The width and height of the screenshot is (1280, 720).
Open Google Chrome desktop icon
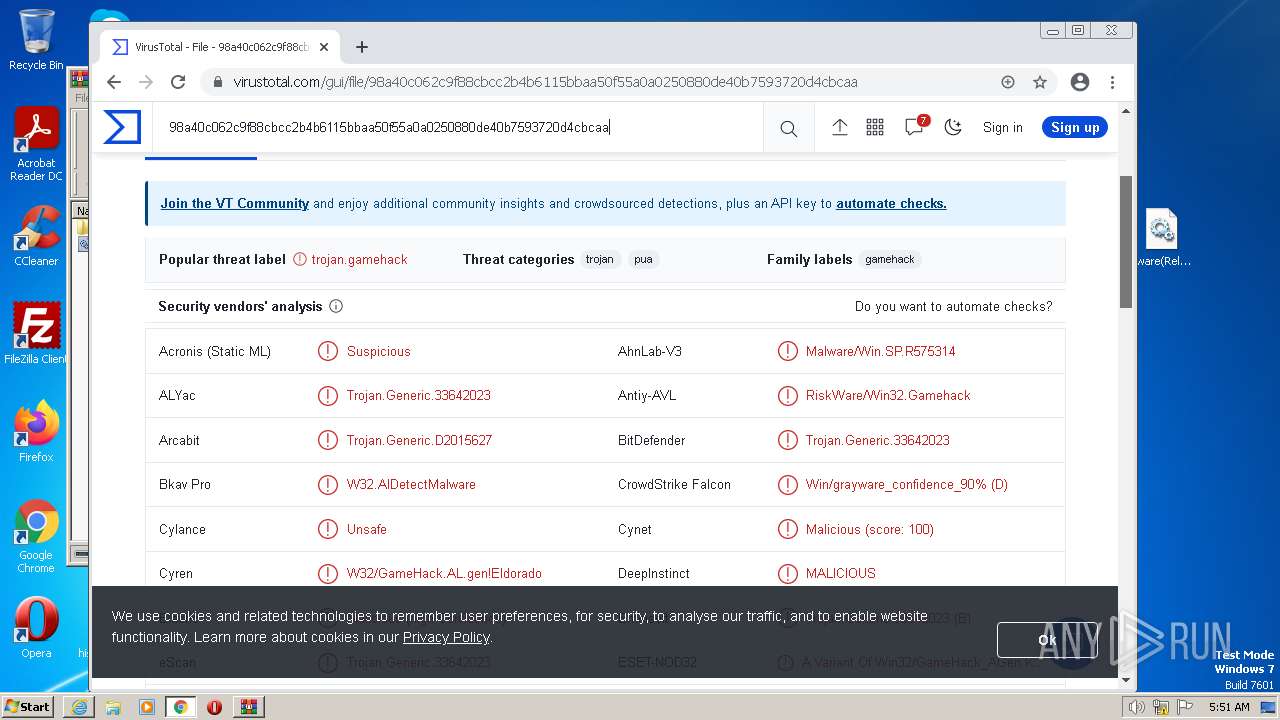[x=36, y=536]
